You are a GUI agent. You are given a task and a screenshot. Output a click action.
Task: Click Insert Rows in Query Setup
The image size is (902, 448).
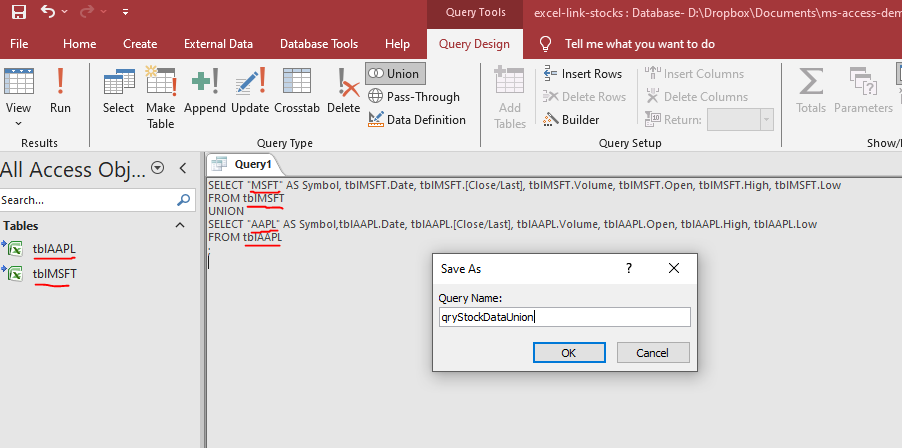point(583,74)
